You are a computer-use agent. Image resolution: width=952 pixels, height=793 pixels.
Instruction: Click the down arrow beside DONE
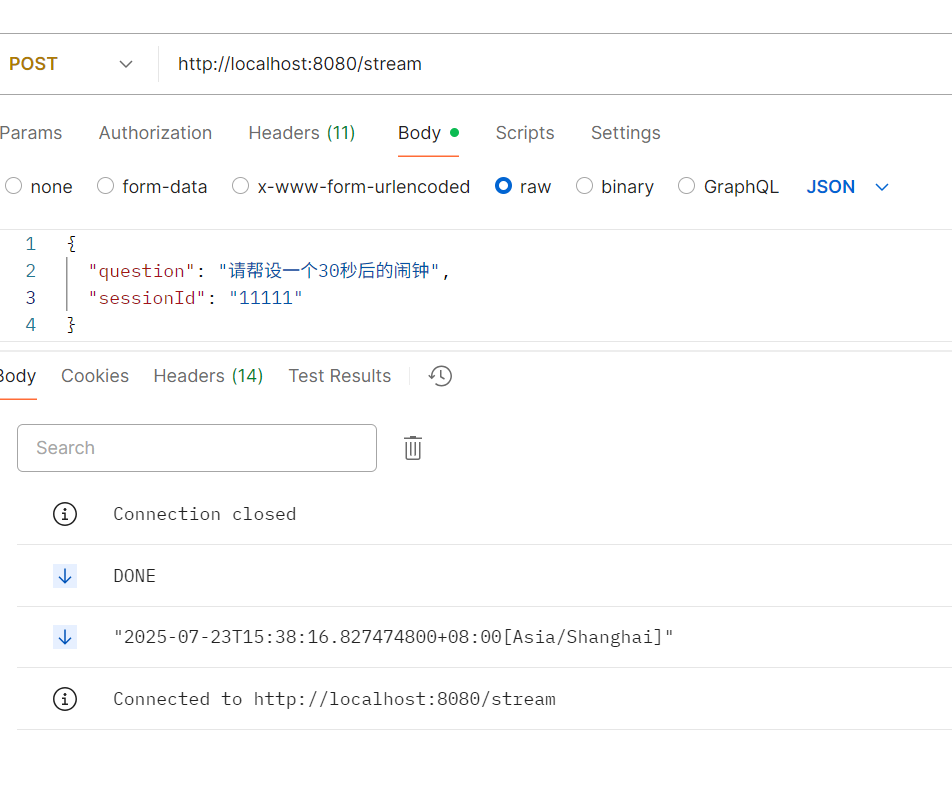point(65,576)
